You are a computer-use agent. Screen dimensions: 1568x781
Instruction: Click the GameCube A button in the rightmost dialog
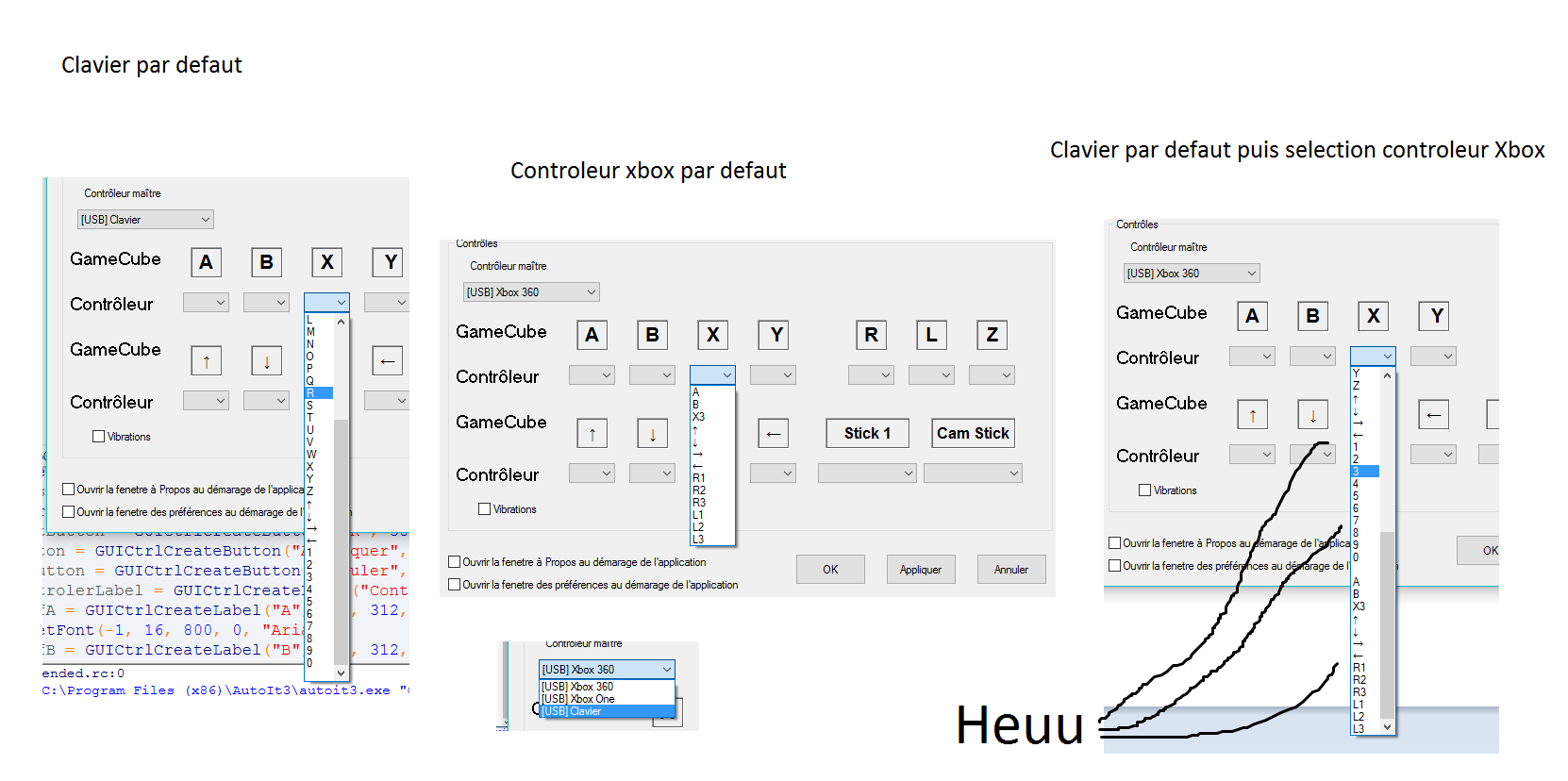click(1252, 316)
